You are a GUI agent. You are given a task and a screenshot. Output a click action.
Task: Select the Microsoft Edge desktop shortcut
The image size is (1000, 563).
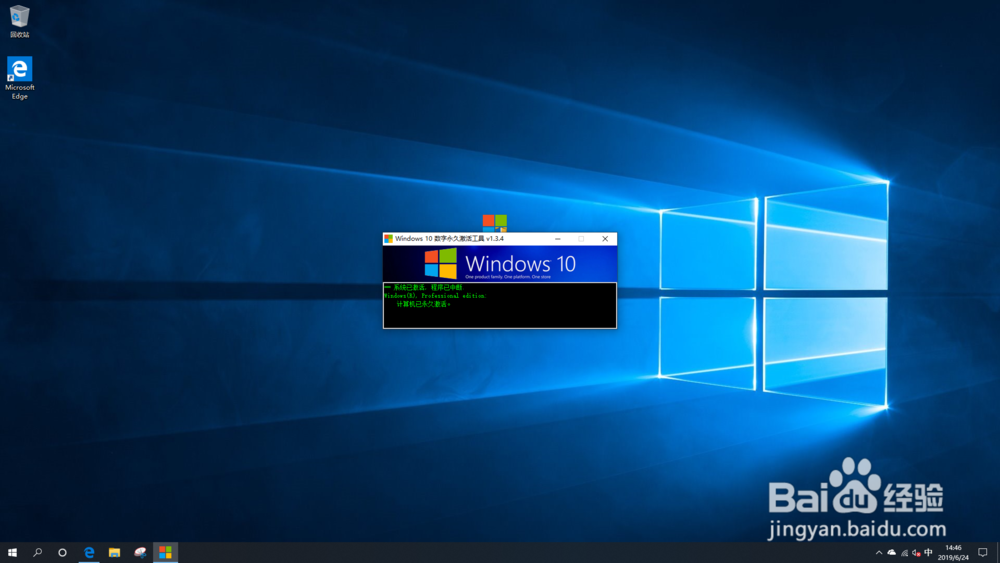tap(19, 78)
